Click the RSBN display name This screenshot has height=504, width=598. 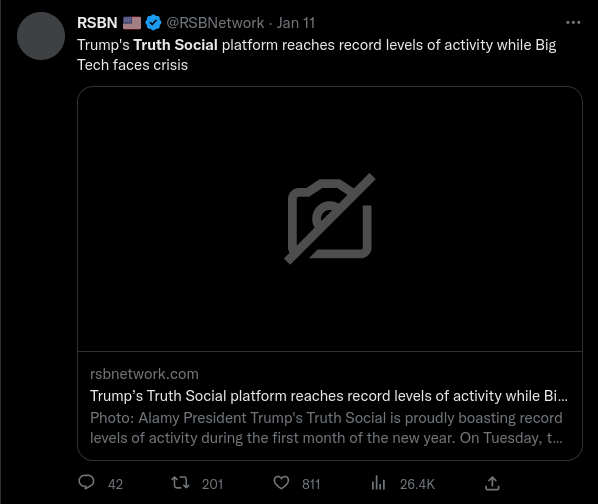[x=97, y=23]
